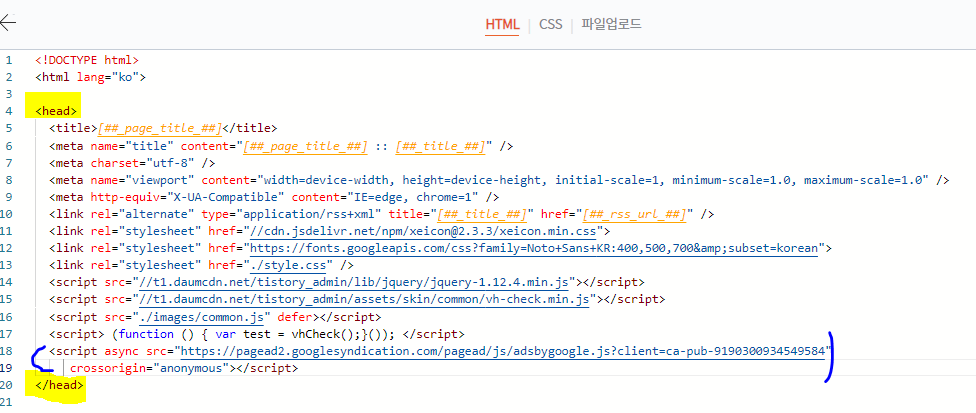Place cursor on opening <head> tag
976x413 pixels.
click(56, 111)
